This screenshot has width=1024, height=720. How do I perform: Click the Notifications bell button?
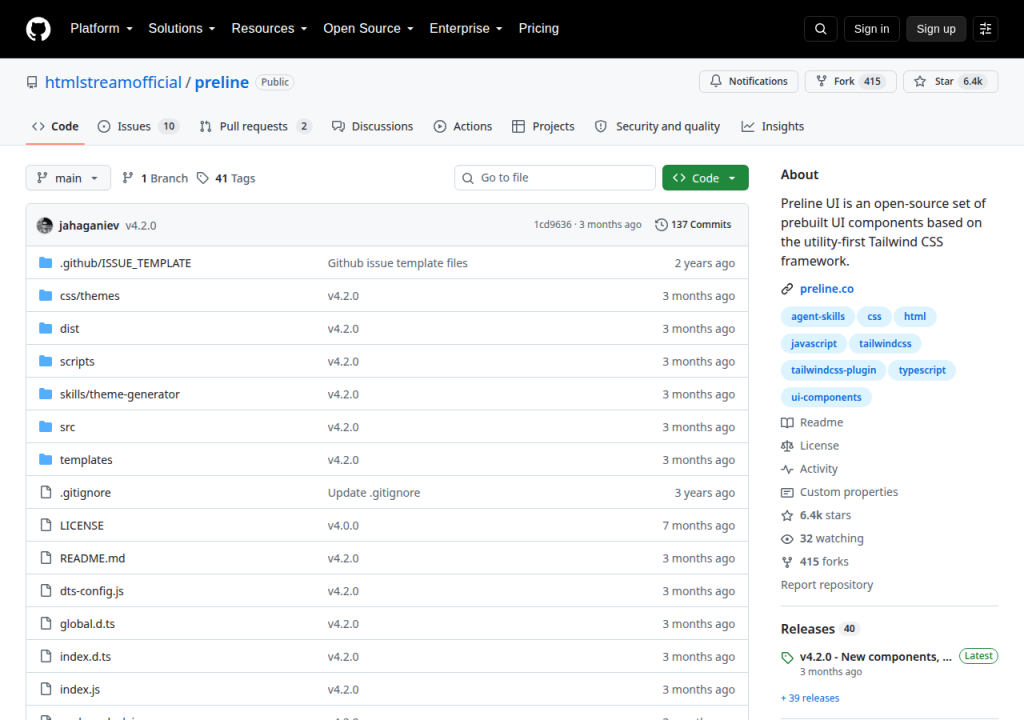[x=748, y=82]
